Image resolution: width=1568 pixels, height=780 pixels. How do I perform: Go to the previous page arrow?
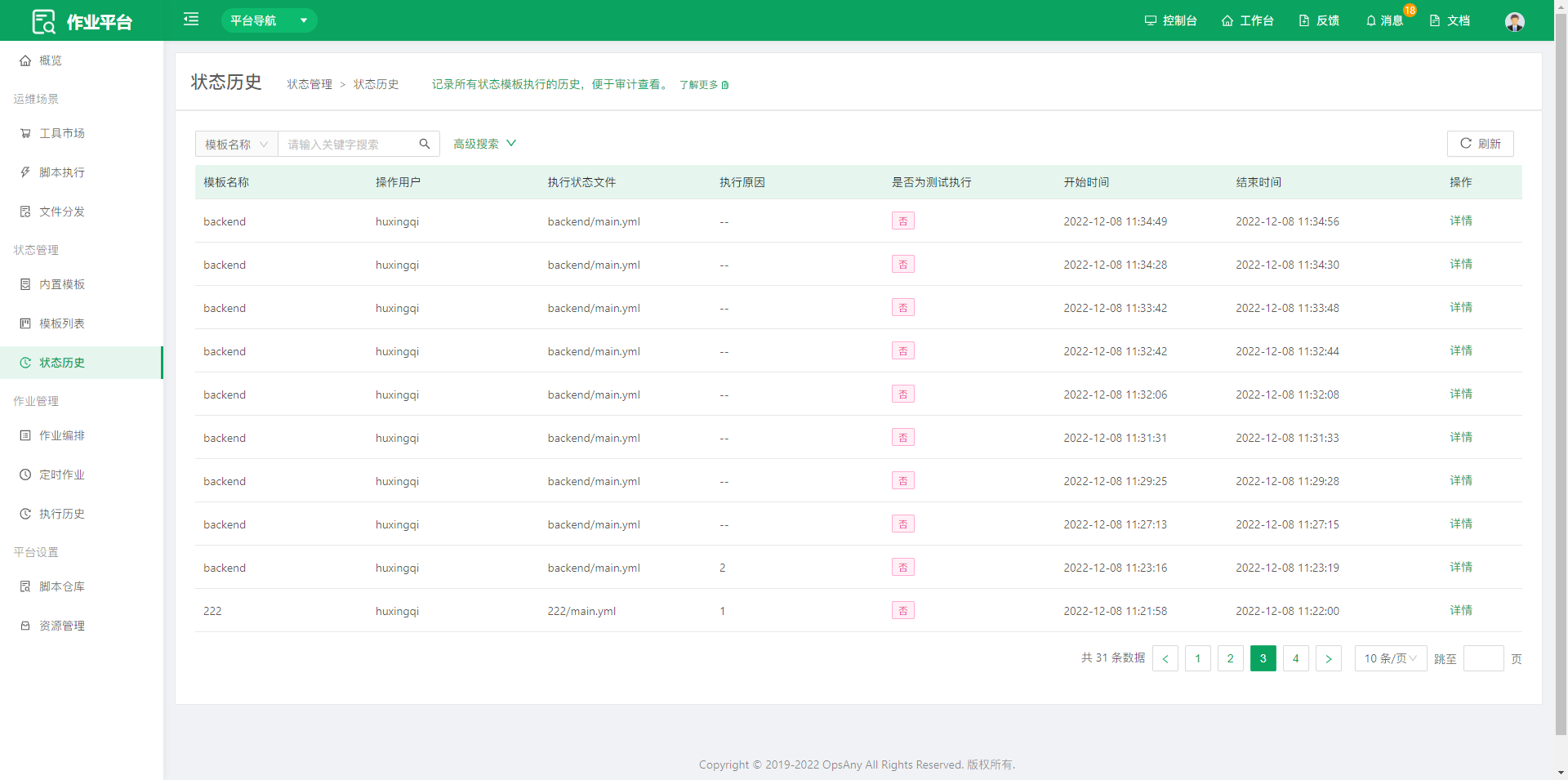[x=1165, y=658]
